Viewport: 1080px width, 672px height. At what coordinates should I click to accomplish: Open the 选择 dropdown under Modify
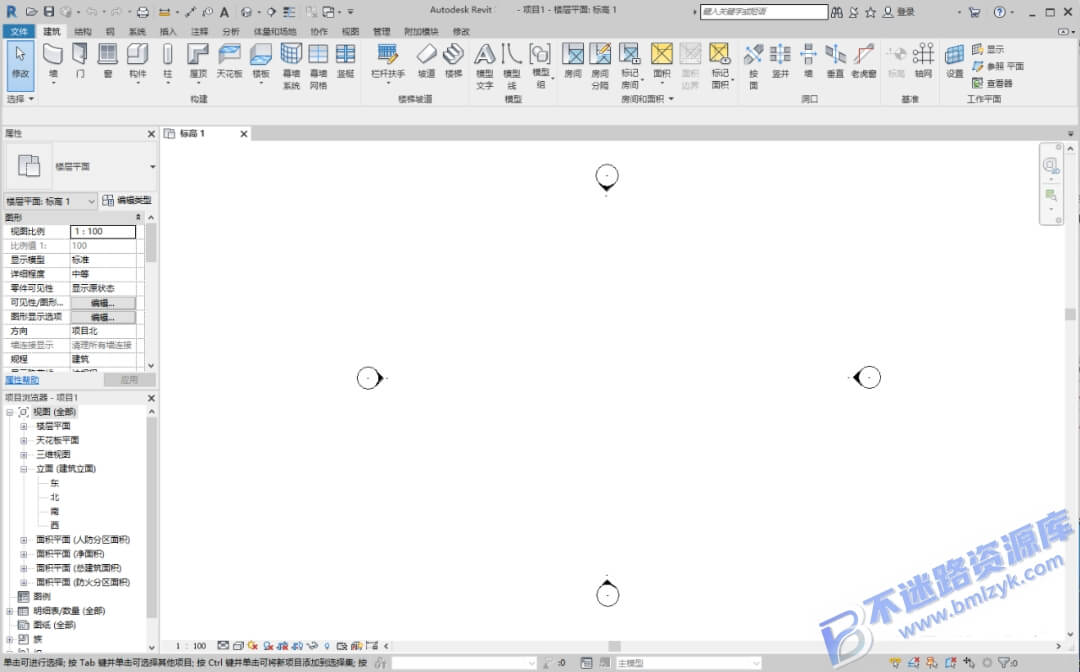coord(20,99)
